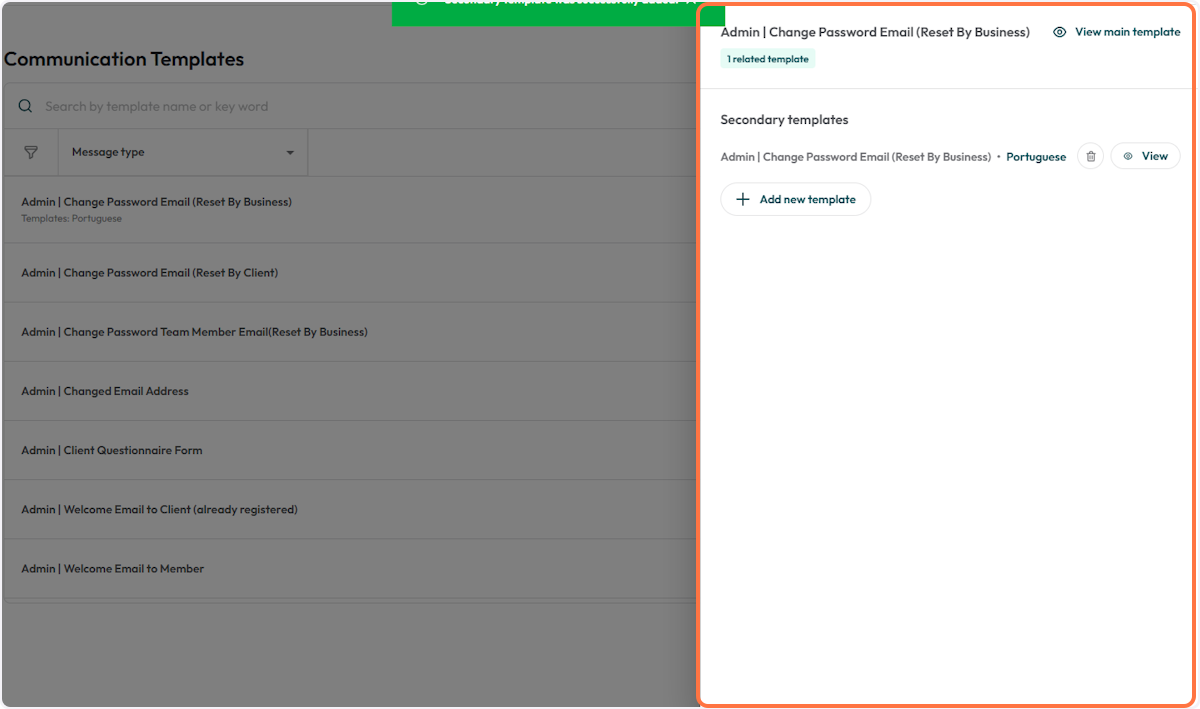Click the 1 related template badge
The image size is (1200, 709).
(x=767, y=59)
